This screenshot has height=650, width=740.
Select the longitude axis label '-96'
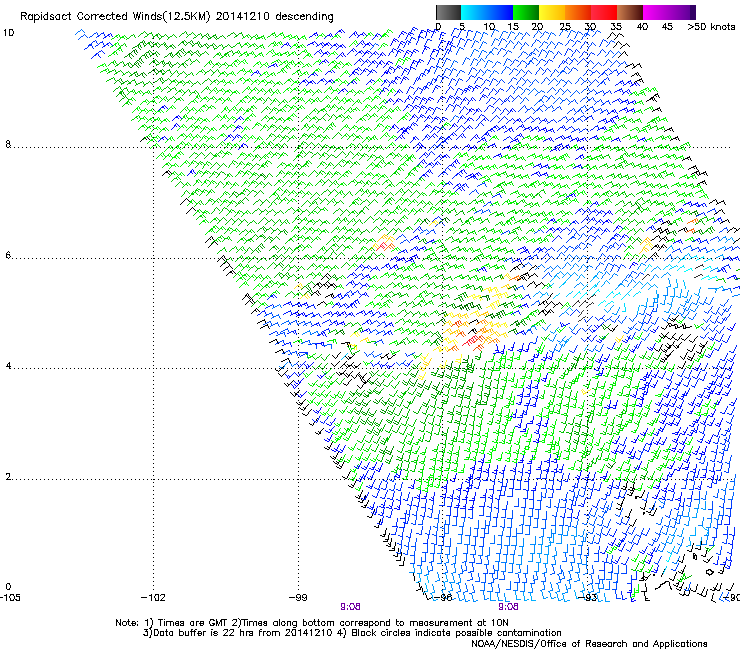pos(443,597)
